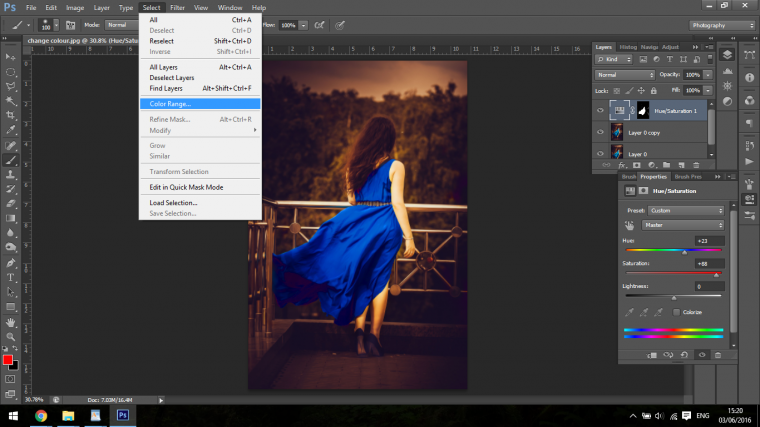Image resolution: width=760 pixels, height=427 pixels.
Task: Enable the Colorize checkbox
Action: pos(676,312)
